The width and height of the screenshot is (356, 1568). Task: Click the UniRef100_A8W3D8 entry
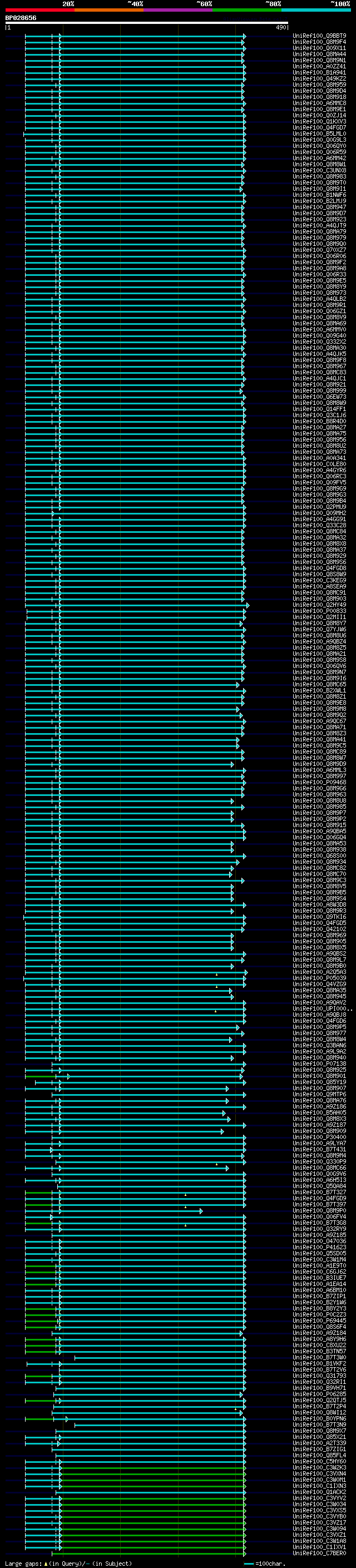click(319, 904)
